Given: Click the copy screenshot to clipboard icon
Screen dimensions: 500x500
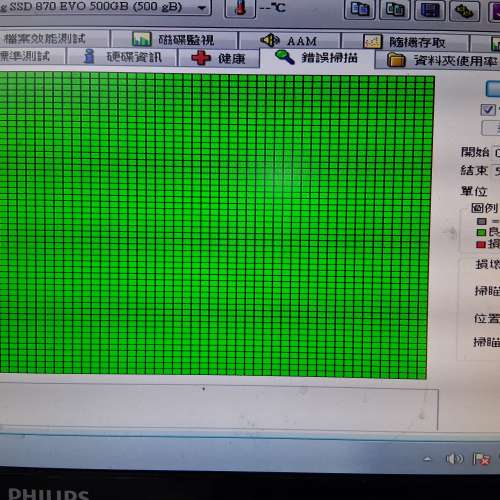Looking at the screenshot, I should click(395, 9).
